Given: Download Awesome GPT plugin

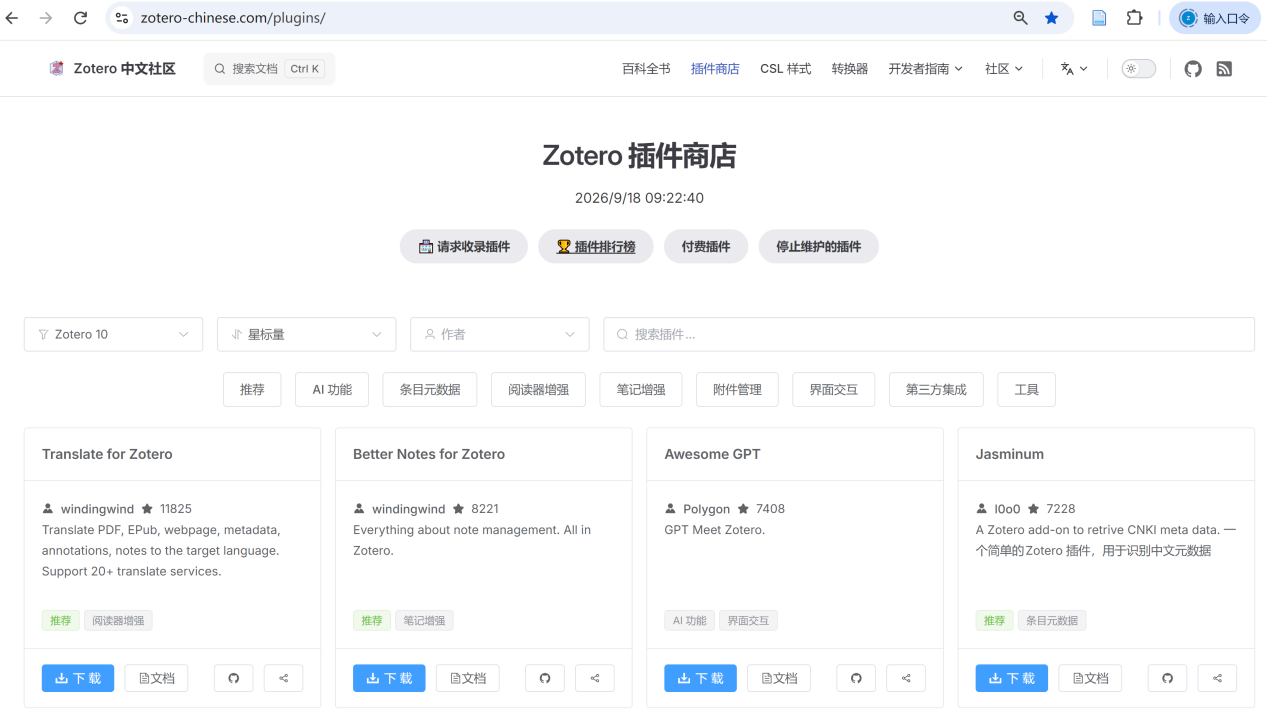Looking at the screenshot, I should (700, 678).
